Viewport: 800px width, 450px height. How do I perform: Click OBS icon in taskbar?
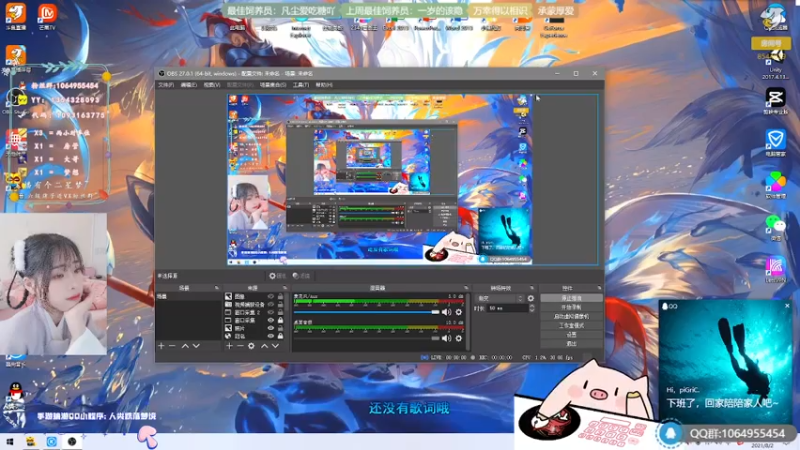[x=72, y=442]
